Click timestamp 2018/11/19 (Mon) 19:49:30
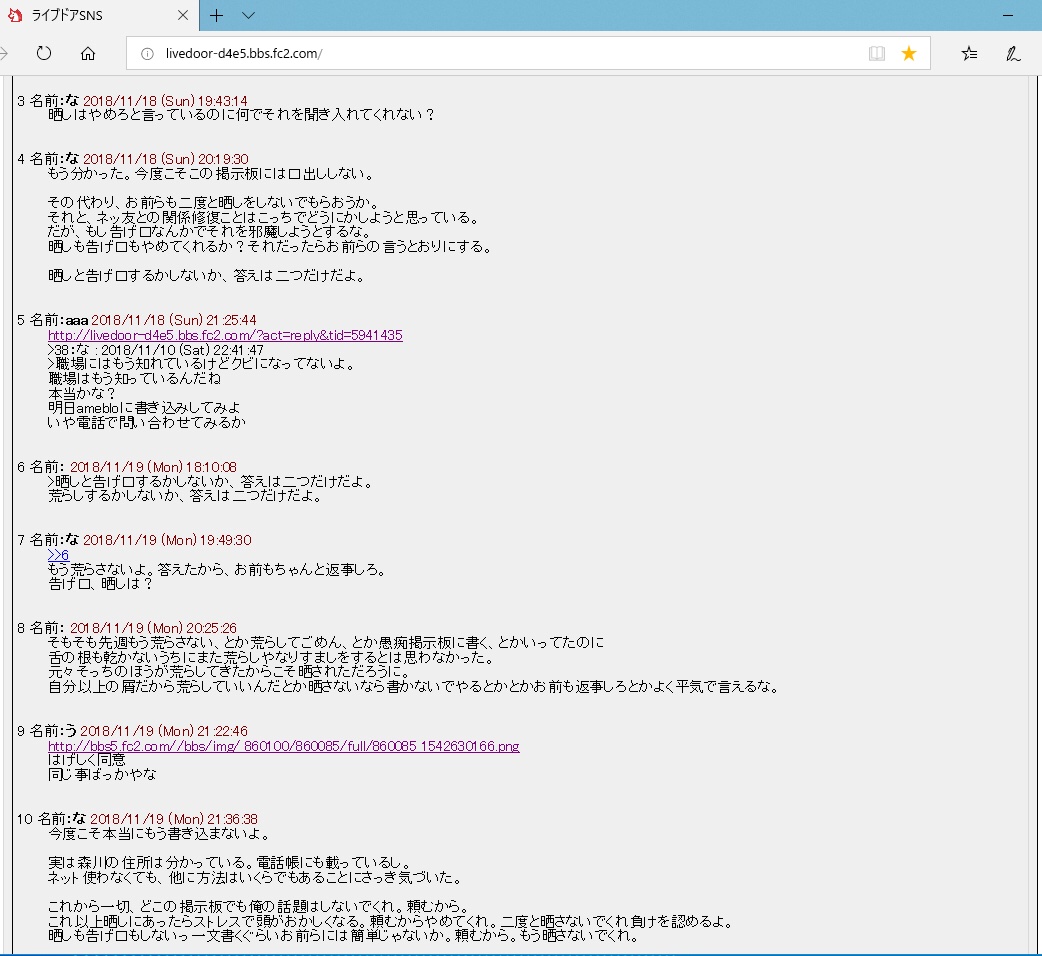Screen dimensions: 1042x956 (167, 540)
